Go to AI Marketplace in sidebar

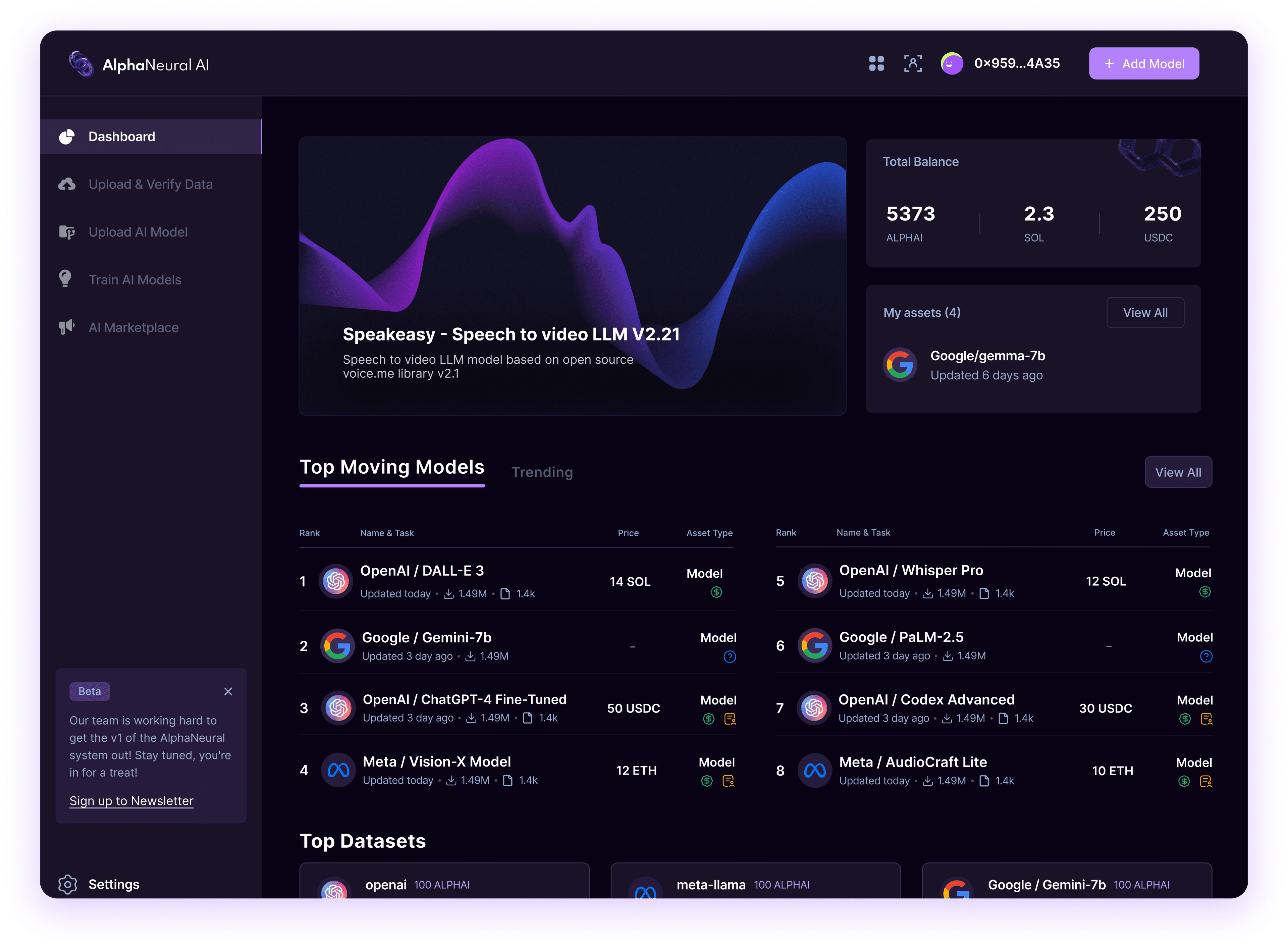pos(134,328)
